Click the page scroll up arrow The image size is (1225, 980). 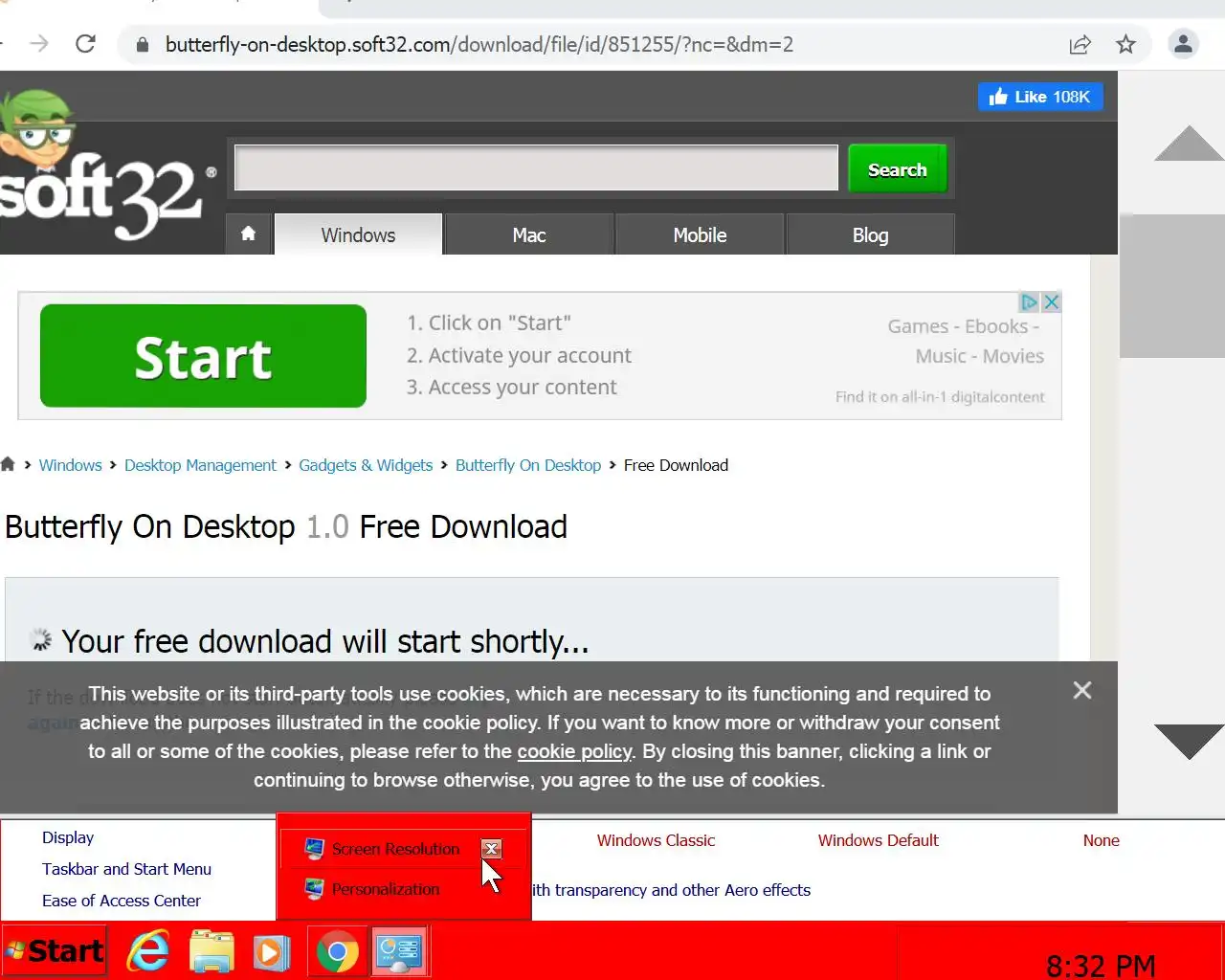(1189, 143)
